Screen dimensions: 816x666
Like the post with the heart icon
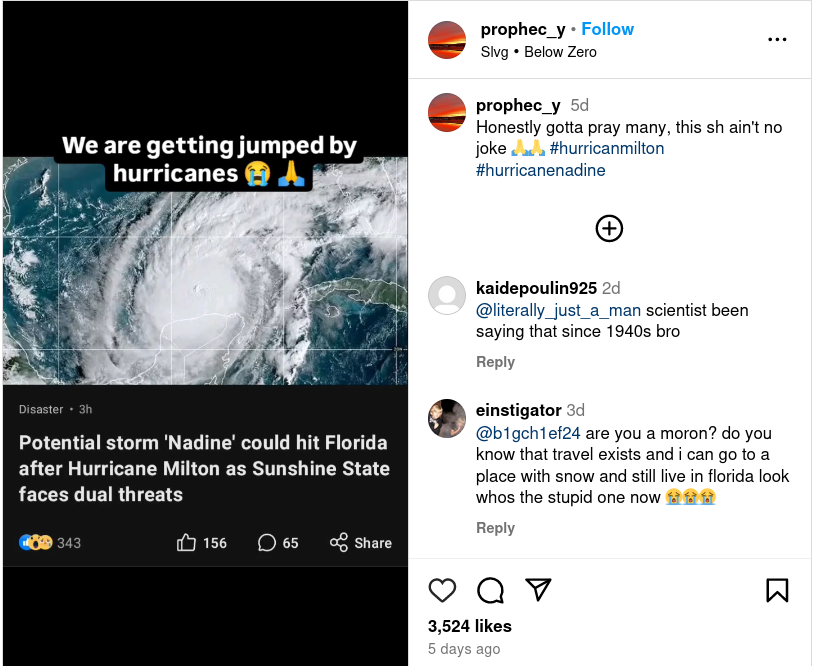(x=442, y=590)
